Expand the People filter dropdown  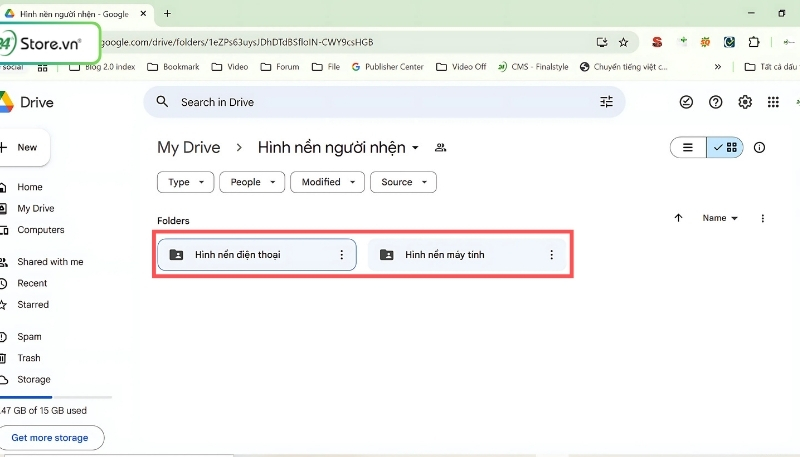pyautogui.click(x=252, y=182)
